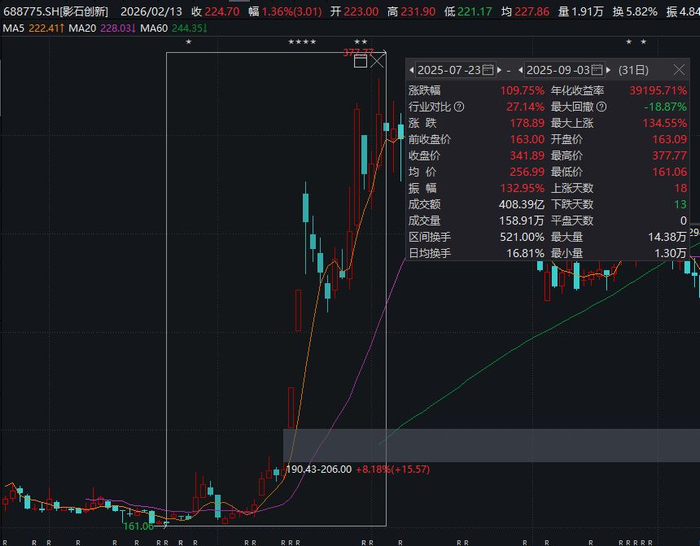The height and width of the screenshot is (546, 700).
Task: Click the 成交量 value 158.91万
Action: coord(522,221)
